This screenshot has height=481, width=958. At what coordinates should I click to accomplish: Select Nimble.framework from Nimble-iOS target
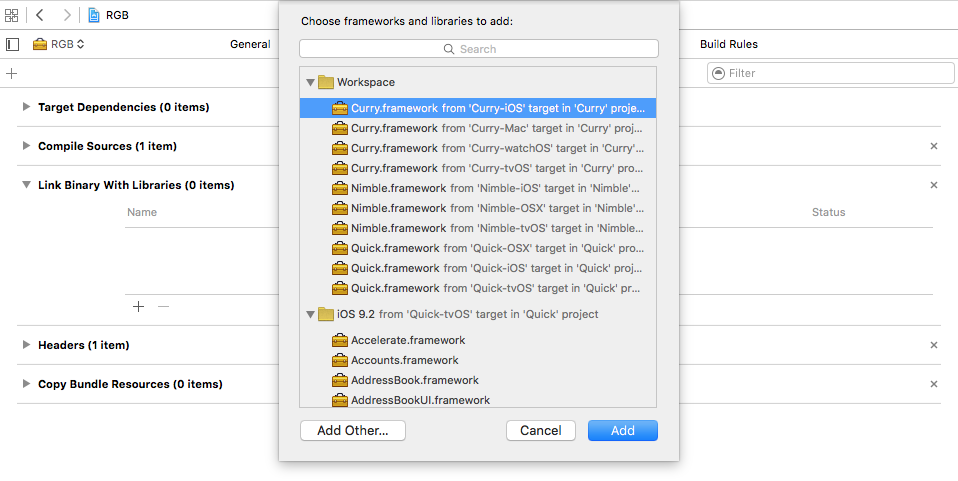(478, 188)
